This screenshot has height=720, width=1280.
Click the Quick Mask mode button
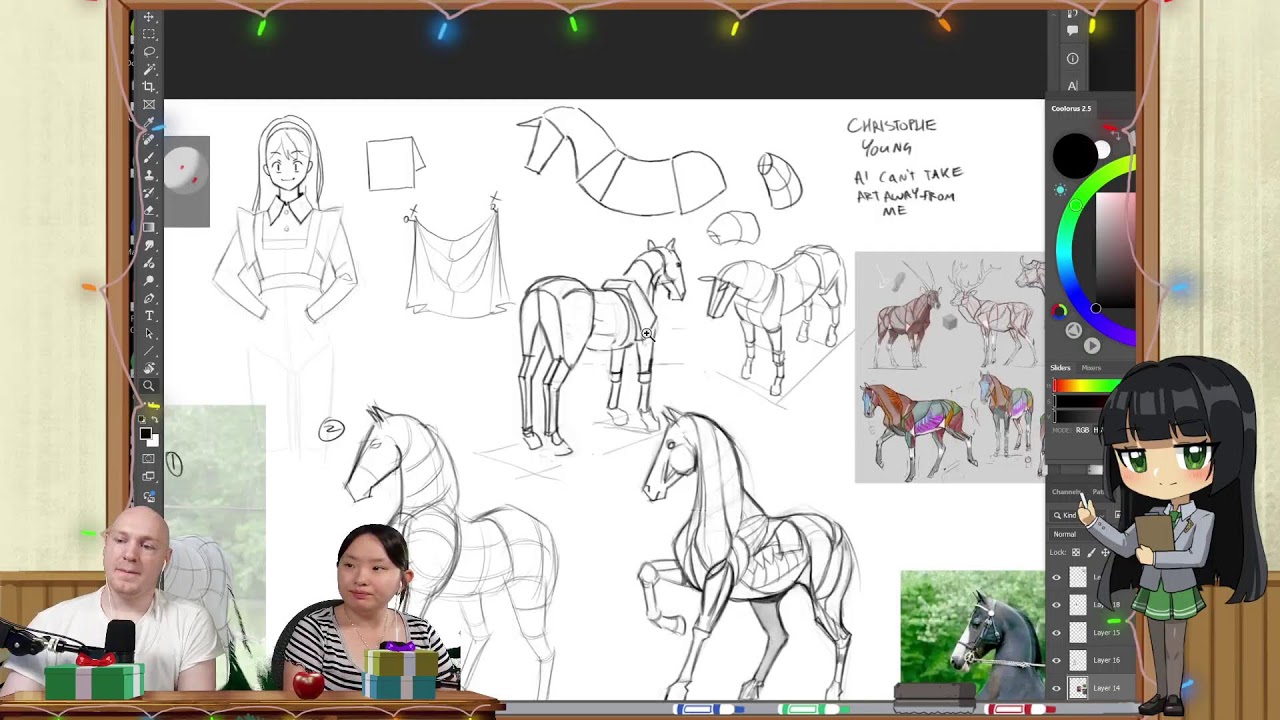click(148, 458)
